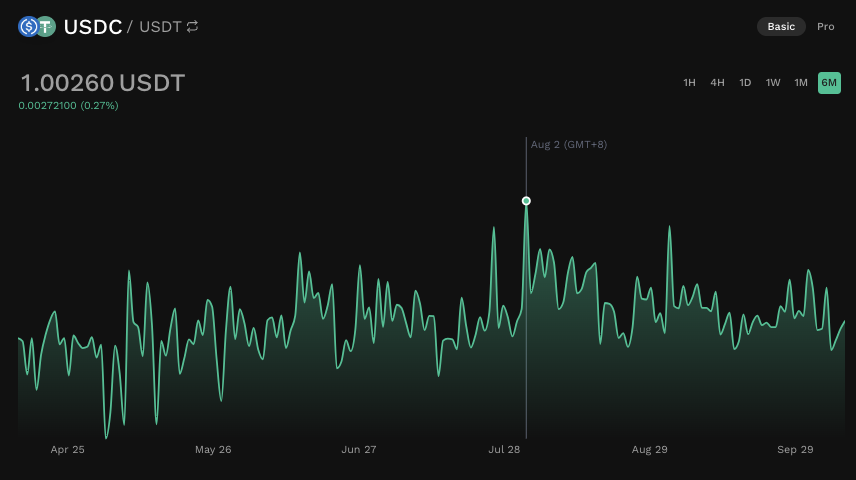This screenshot has width=856, height=480.
Task: Select the 4H timeframe
Action: (717, 82)
